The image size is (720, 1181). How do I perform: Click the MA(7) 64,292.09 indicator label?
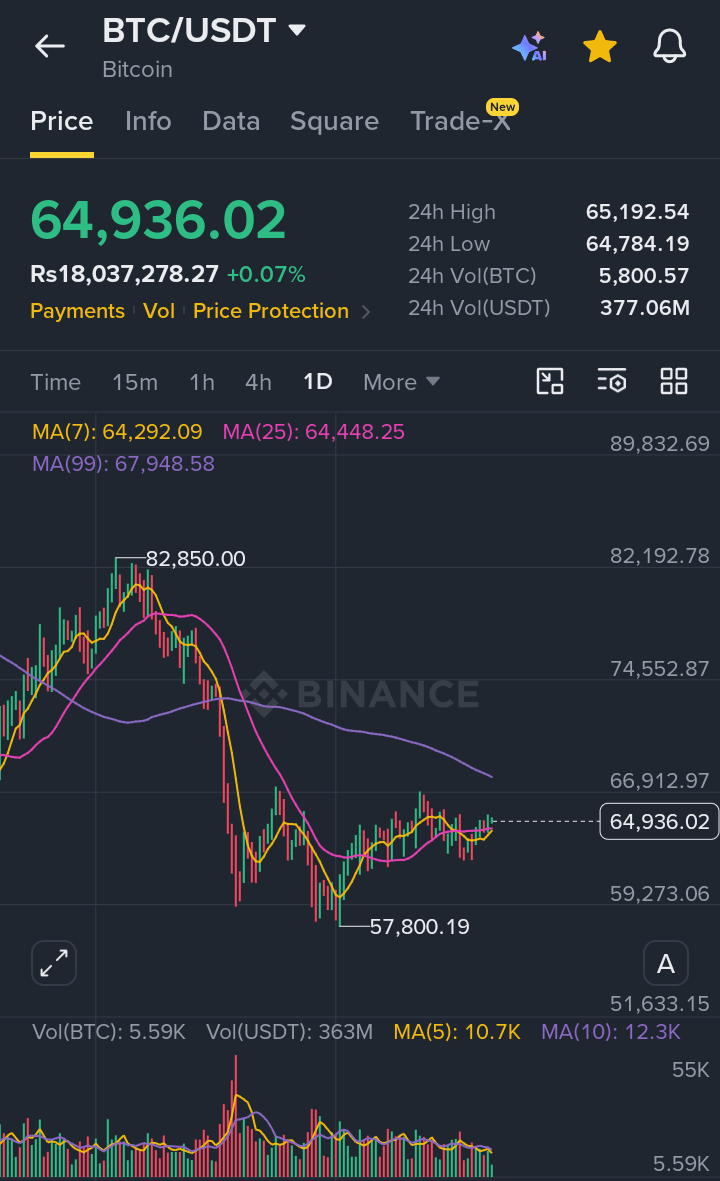(x=117, y=432)
